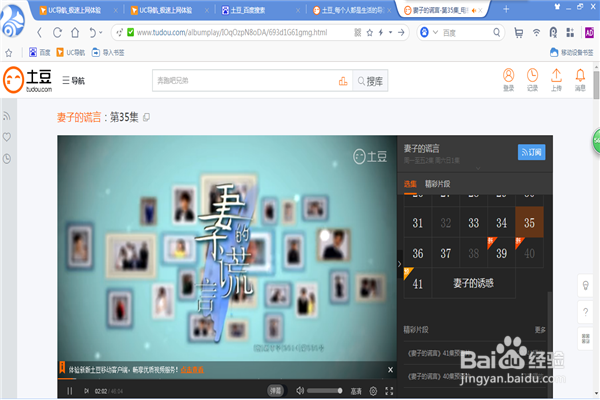Mute the player volume icon
The height and width of the screenshot is (400, 600).
(x=300, y=390)
